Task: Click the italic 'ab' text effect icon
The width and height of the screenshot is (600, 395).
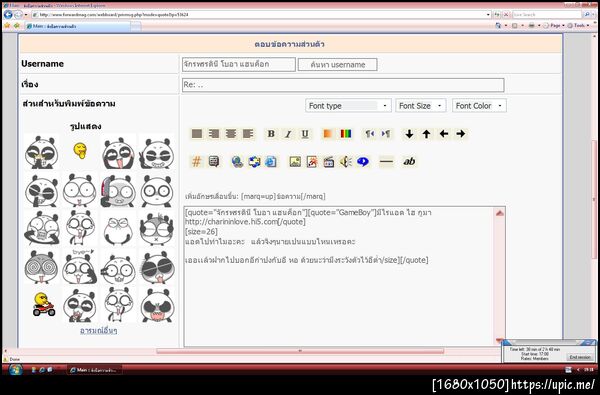Action: (409, 162)
